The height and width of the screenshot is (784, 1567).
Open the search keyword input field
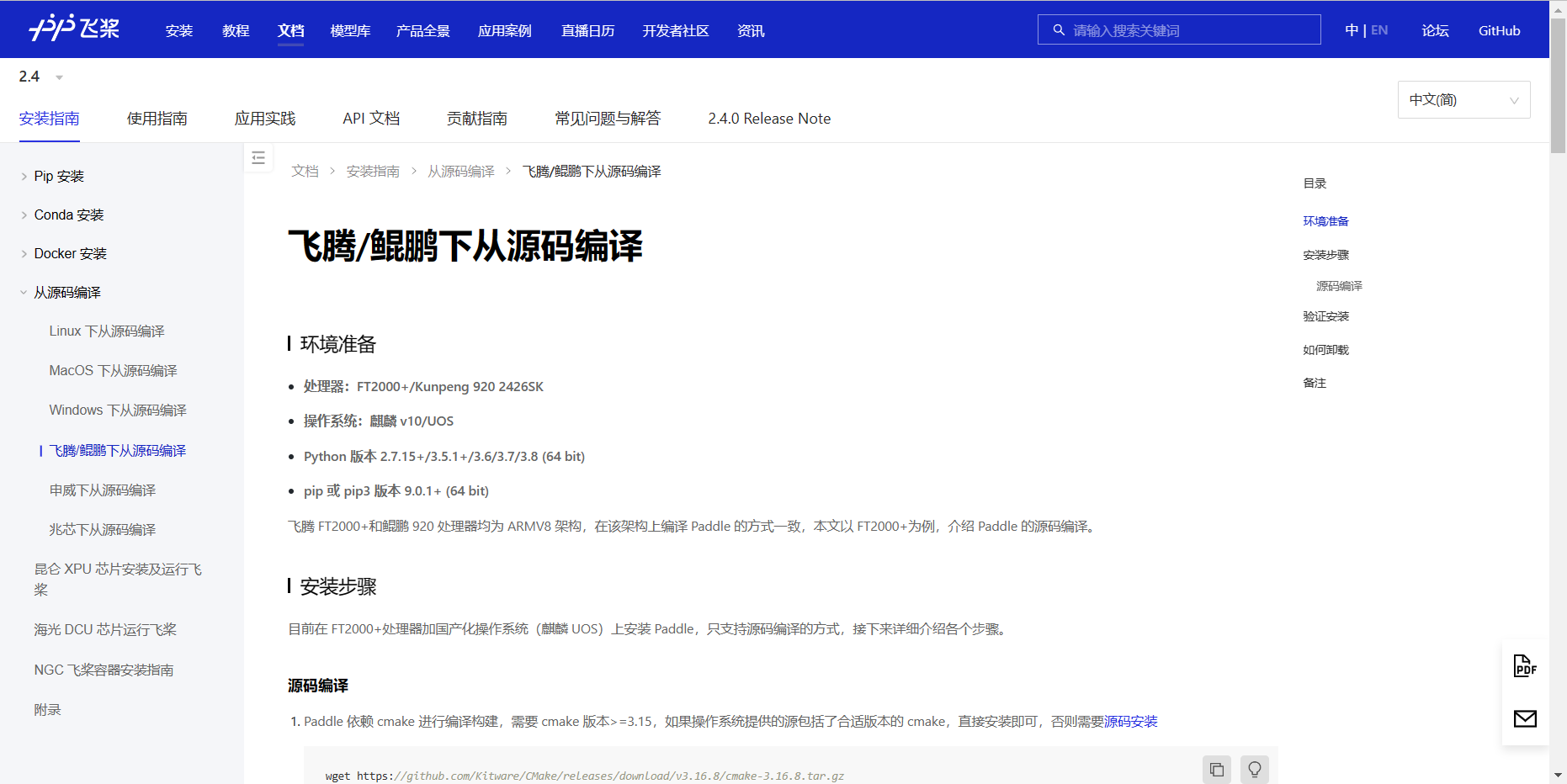click(1178, 29)
